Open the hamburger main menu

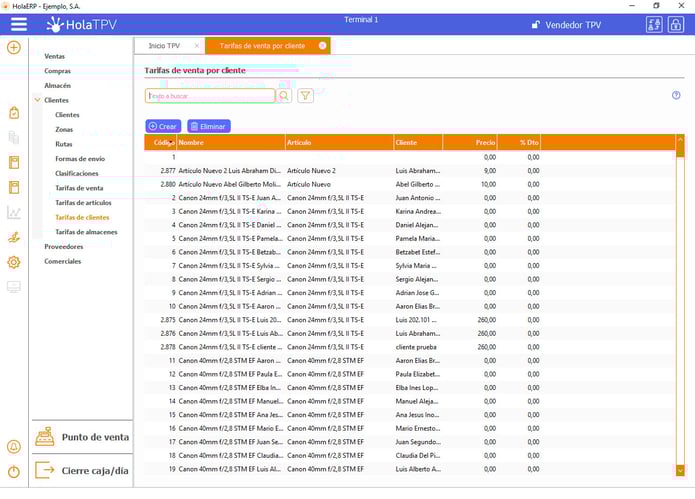point(19,24)
